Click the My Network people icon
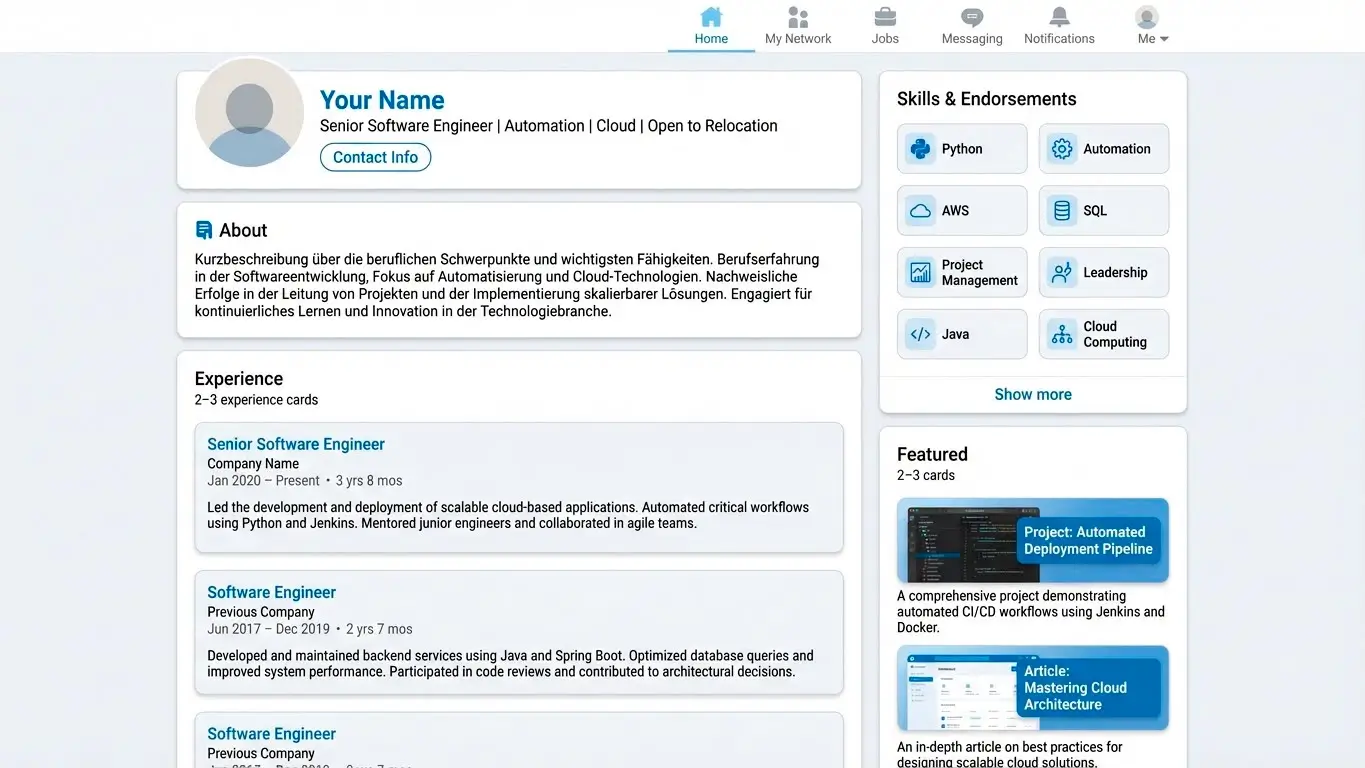Screen dimensions: 1365x768 797,17
